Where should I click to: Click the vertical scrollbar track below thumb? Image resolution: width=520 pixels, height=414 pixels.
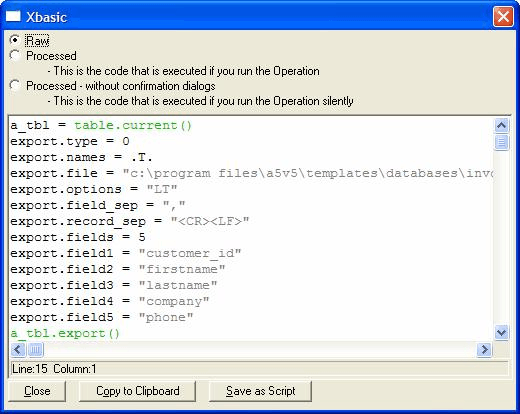tap(502, 238)
